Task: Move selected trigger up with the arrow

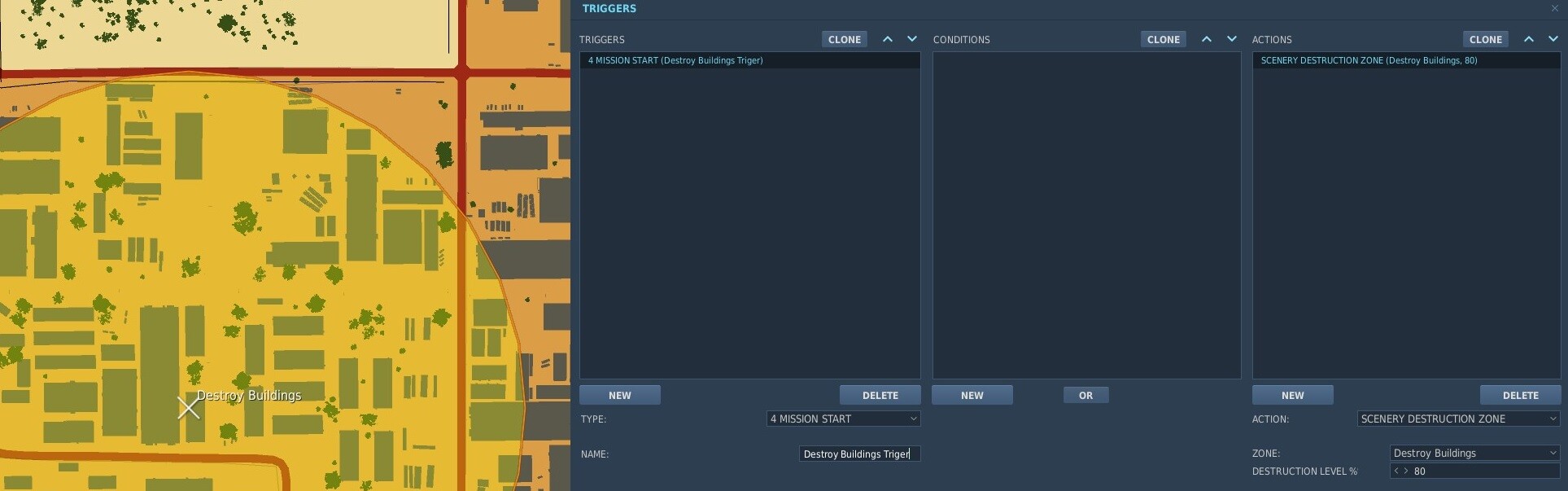Action: pyautogui.click(x=888, y=39)
